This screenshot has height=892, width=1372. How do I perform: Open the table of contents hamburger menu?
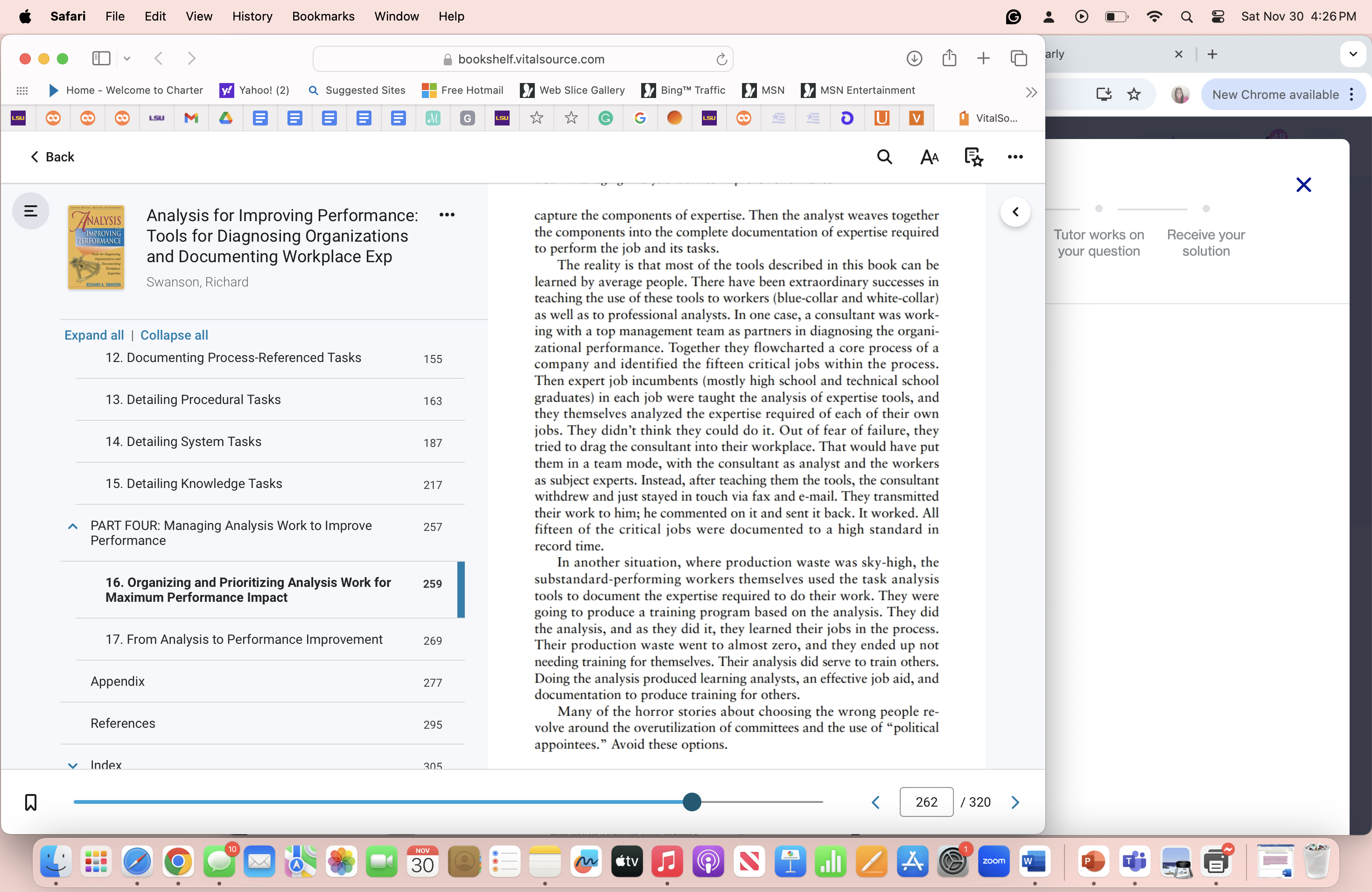[x=30, y=211]
